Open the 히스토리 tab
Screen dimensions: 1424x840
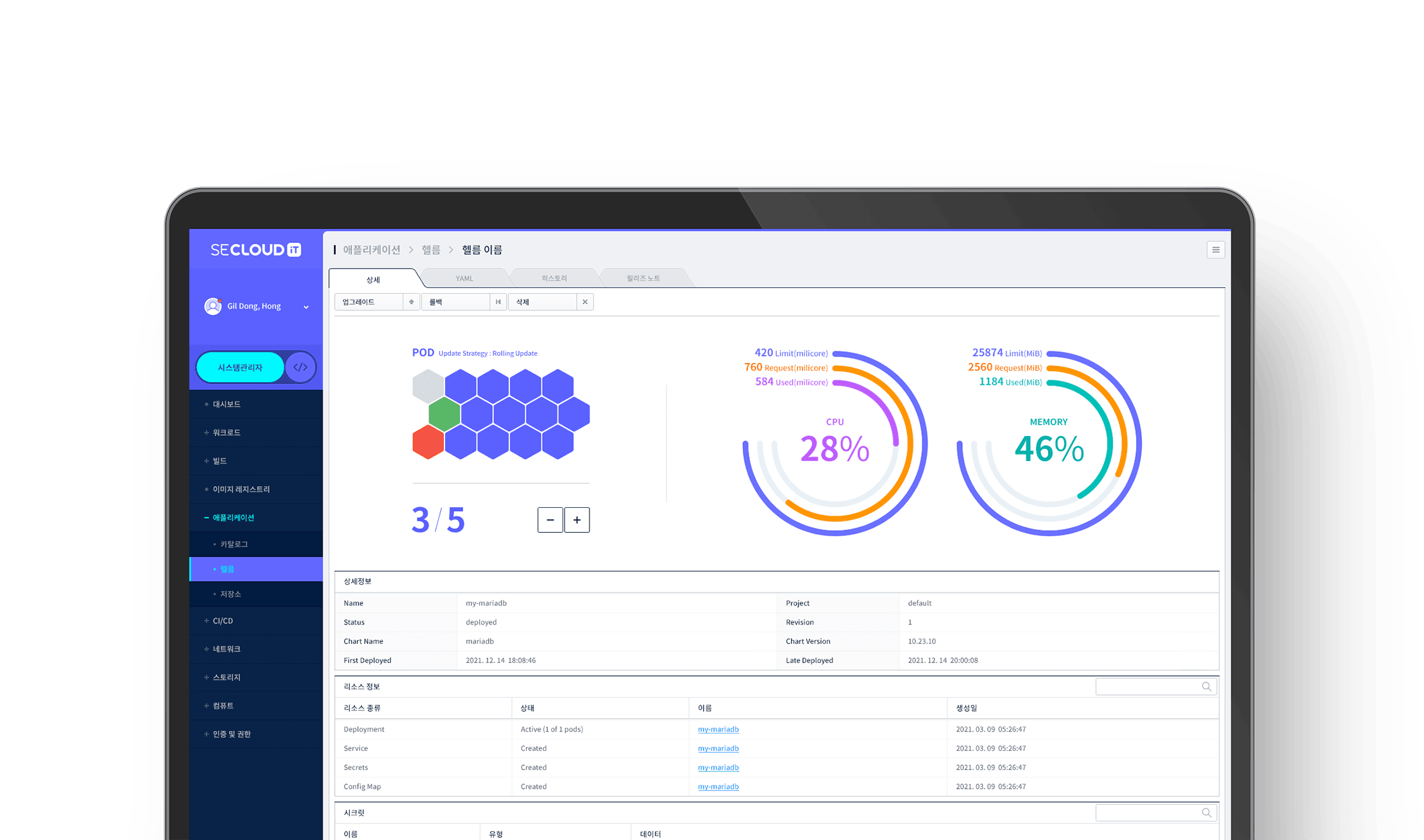[554, 278]
